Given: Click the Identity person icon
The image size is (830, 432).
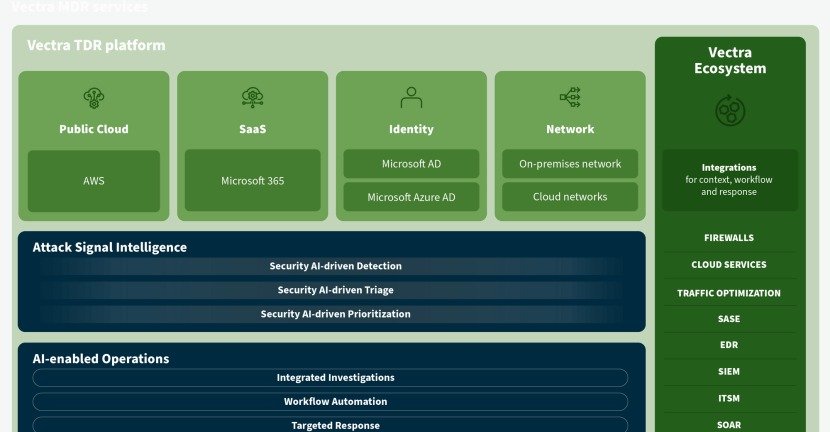Looking at the screenshot, I should pyautogui.click(x=411, y=98).
